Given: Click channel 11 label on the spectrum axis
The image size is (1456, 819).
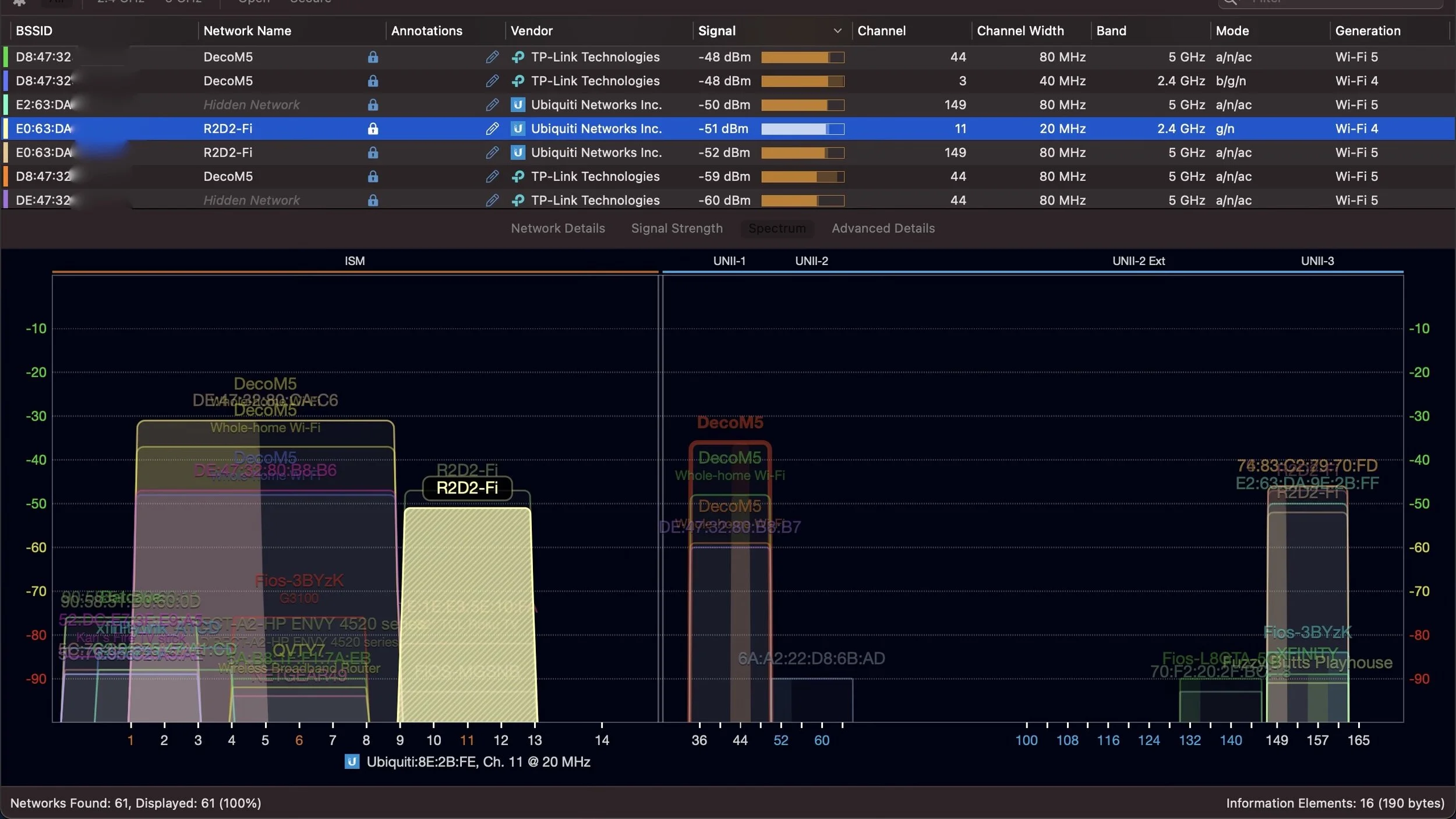Looking at the screenshot, I should point(467,740).
